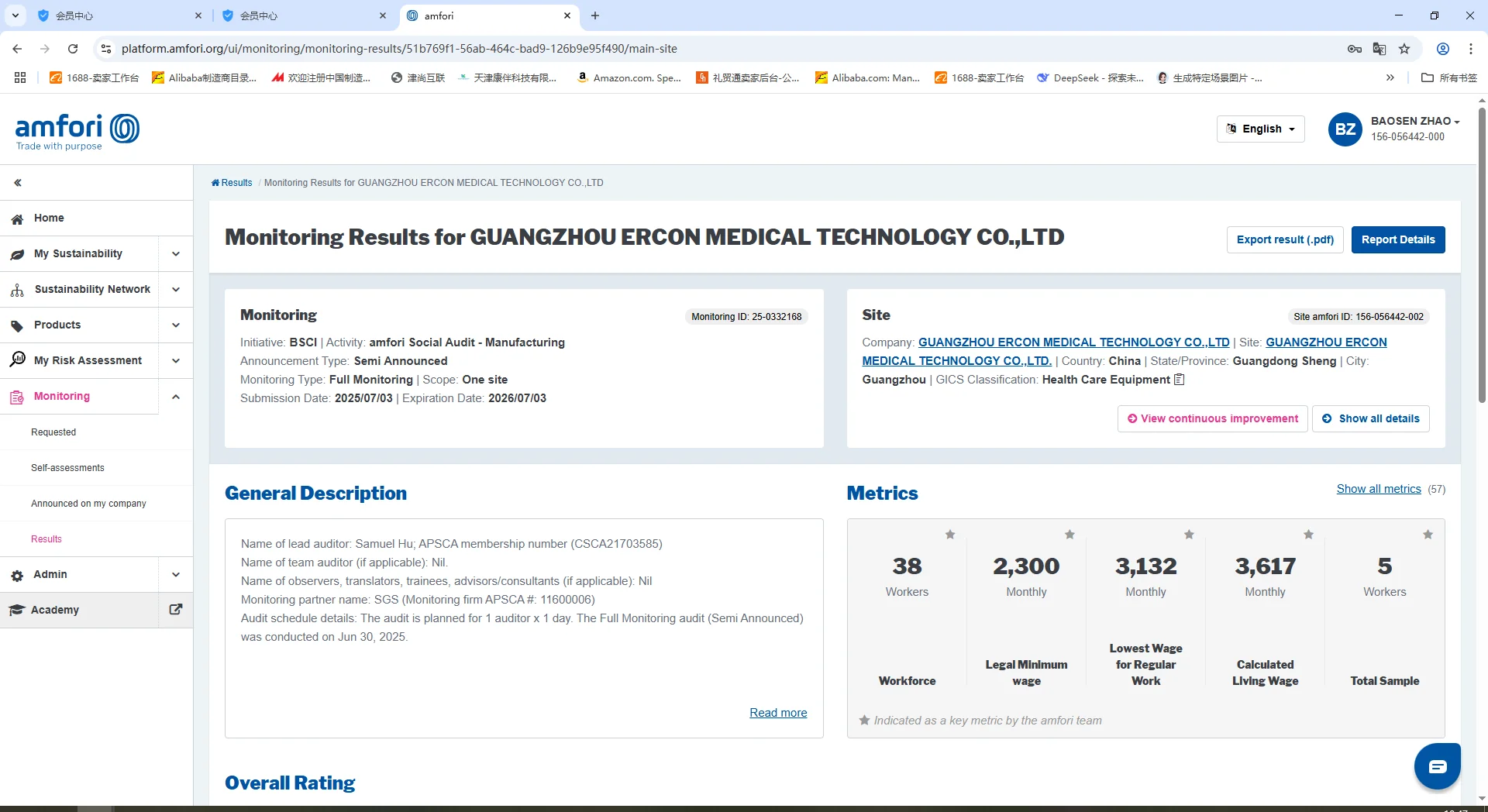Click the Results home breadcrumb
The width and height of the screenshot is (1488, 812).
[x=232, y=183]
